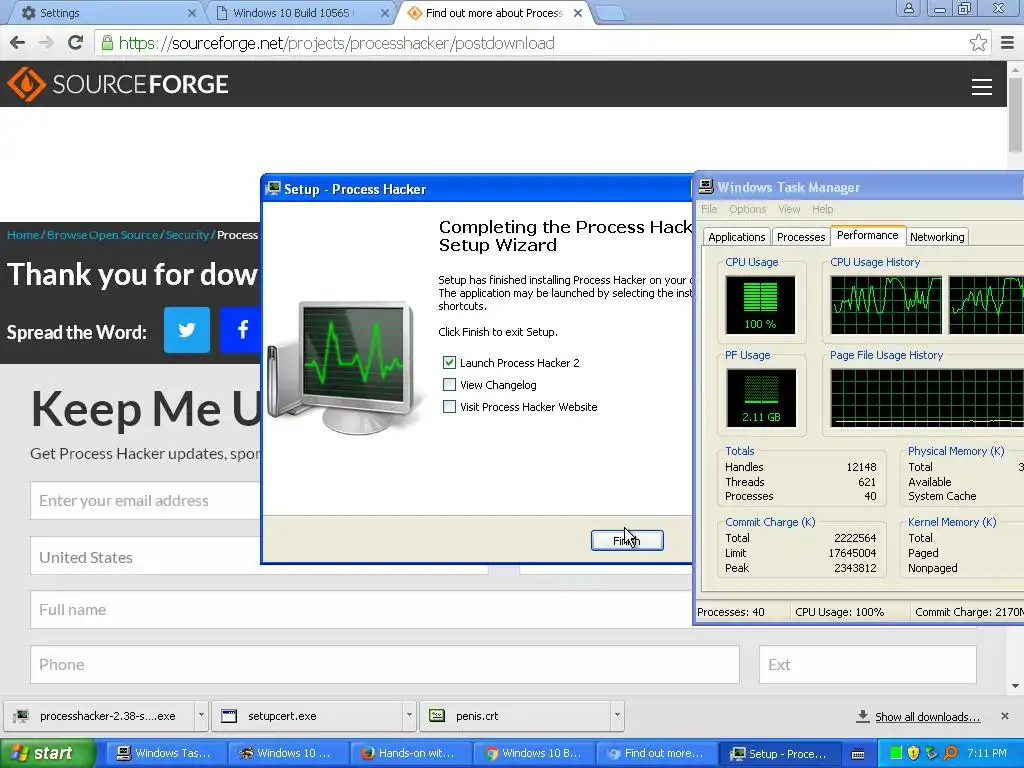Viewport: 1024px width, 768px height.
Task: Expand processhacker download options arrow
Action: (201, 716)
